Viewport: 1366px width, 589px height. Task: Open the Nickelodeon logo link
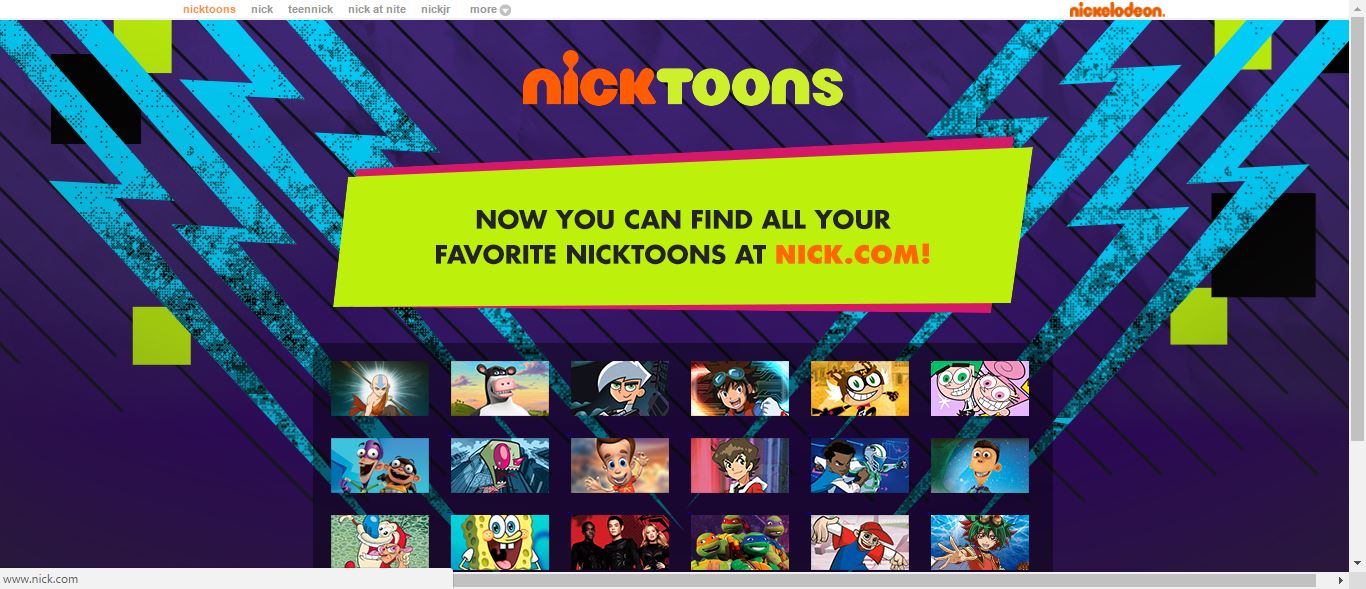[x=1117, y=10]
